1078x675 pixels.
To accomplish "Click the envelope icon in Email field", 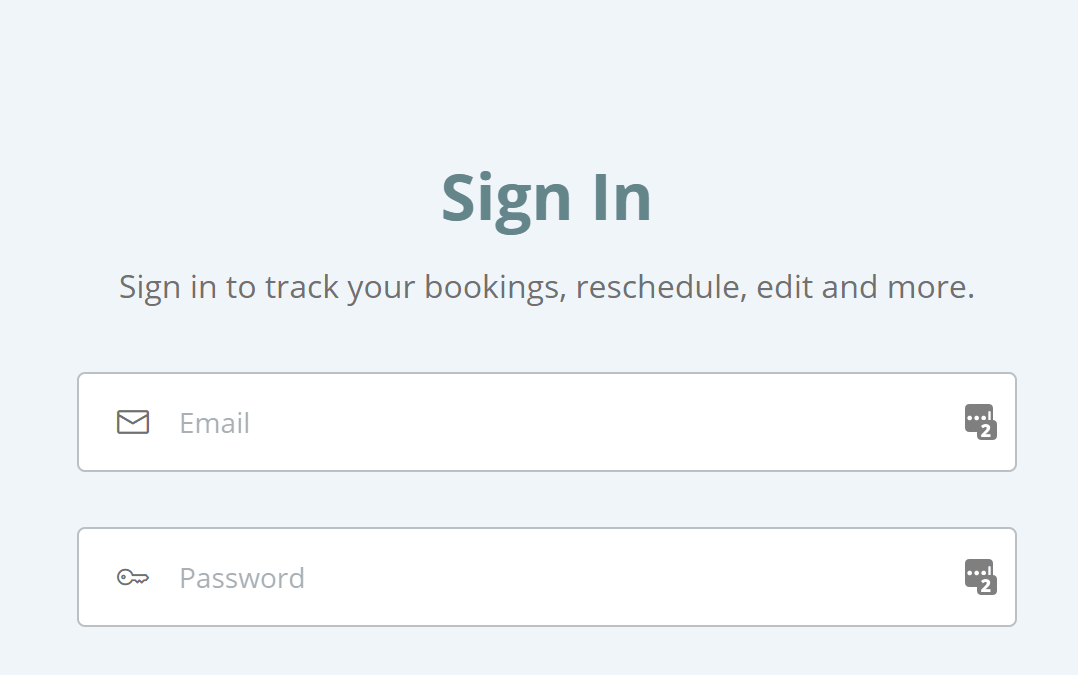I will pyautogui.click(x=133, y=422).
